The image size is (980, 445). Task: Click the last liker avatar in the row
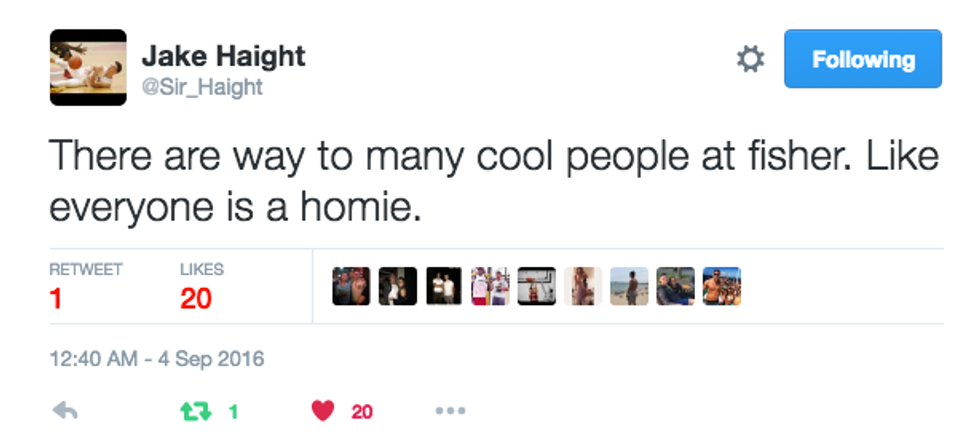(x=721, y=286)
